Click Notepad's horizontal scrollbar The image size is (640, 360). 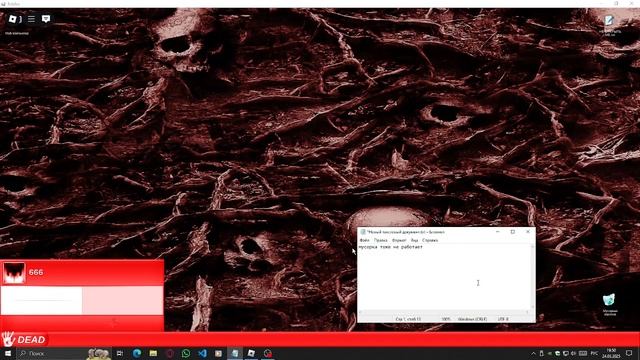point(444,312)
